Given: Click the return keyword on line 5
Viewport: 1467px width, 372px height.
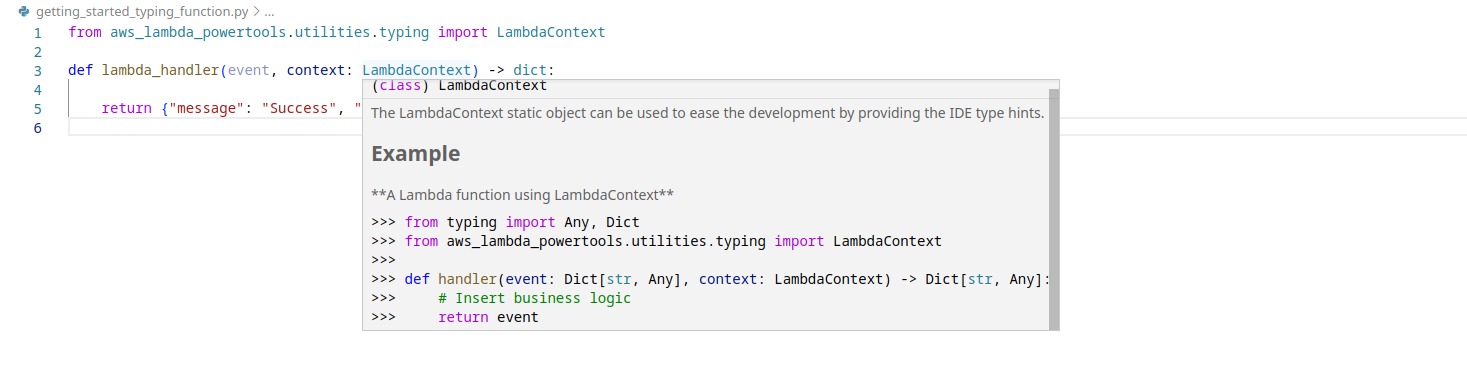Looking at the screenshot, I should [x=127, y=109].
